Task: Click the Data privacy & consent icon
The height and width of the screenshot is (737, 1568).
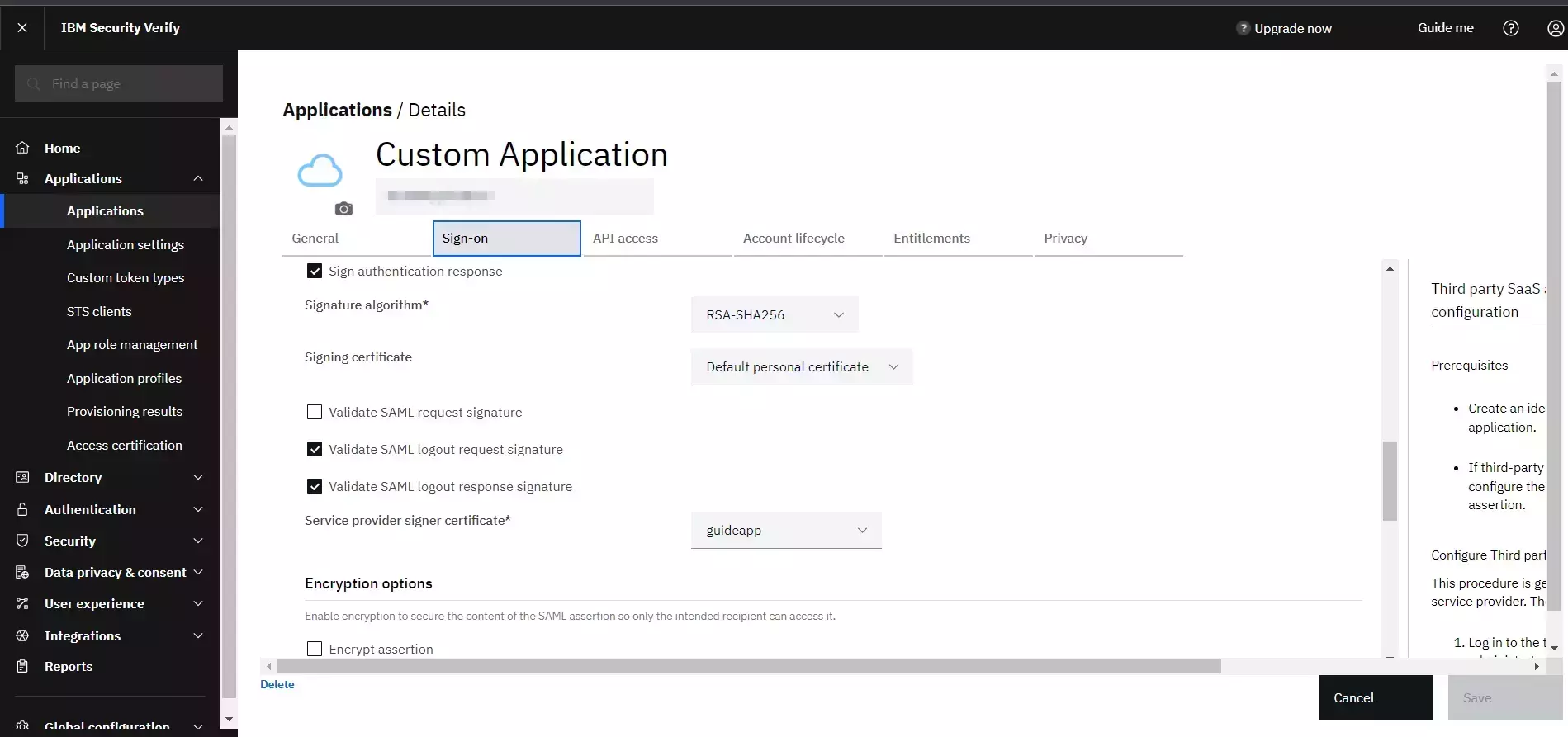Action: (x=22, y=572)
